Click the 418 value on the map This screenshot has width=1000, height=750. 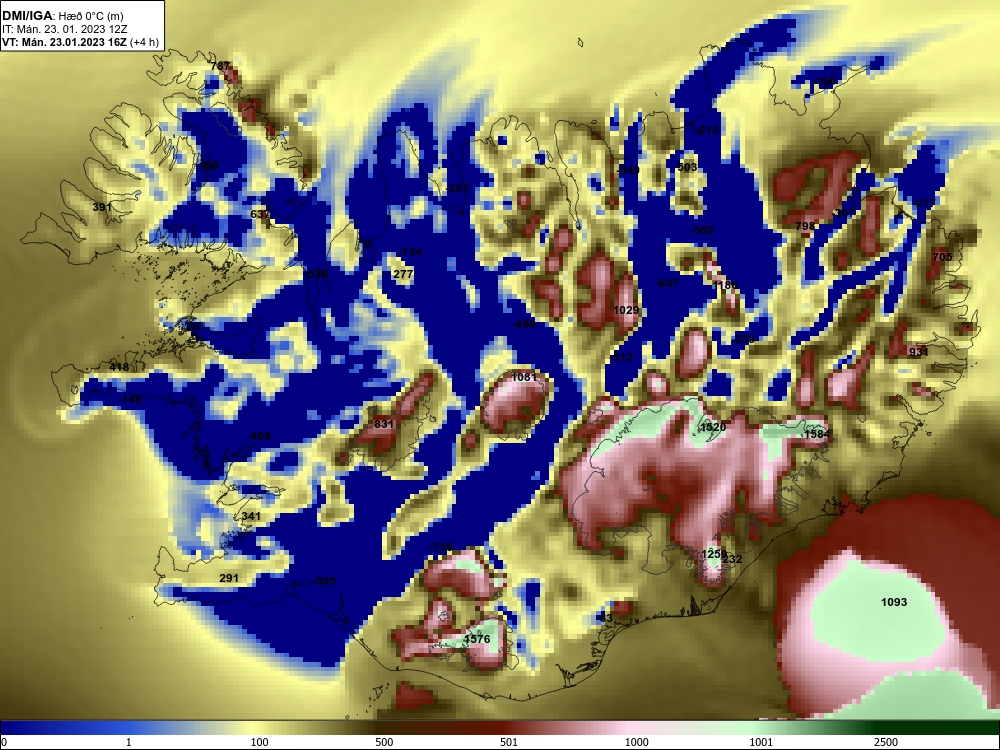[x=119, y=367]
